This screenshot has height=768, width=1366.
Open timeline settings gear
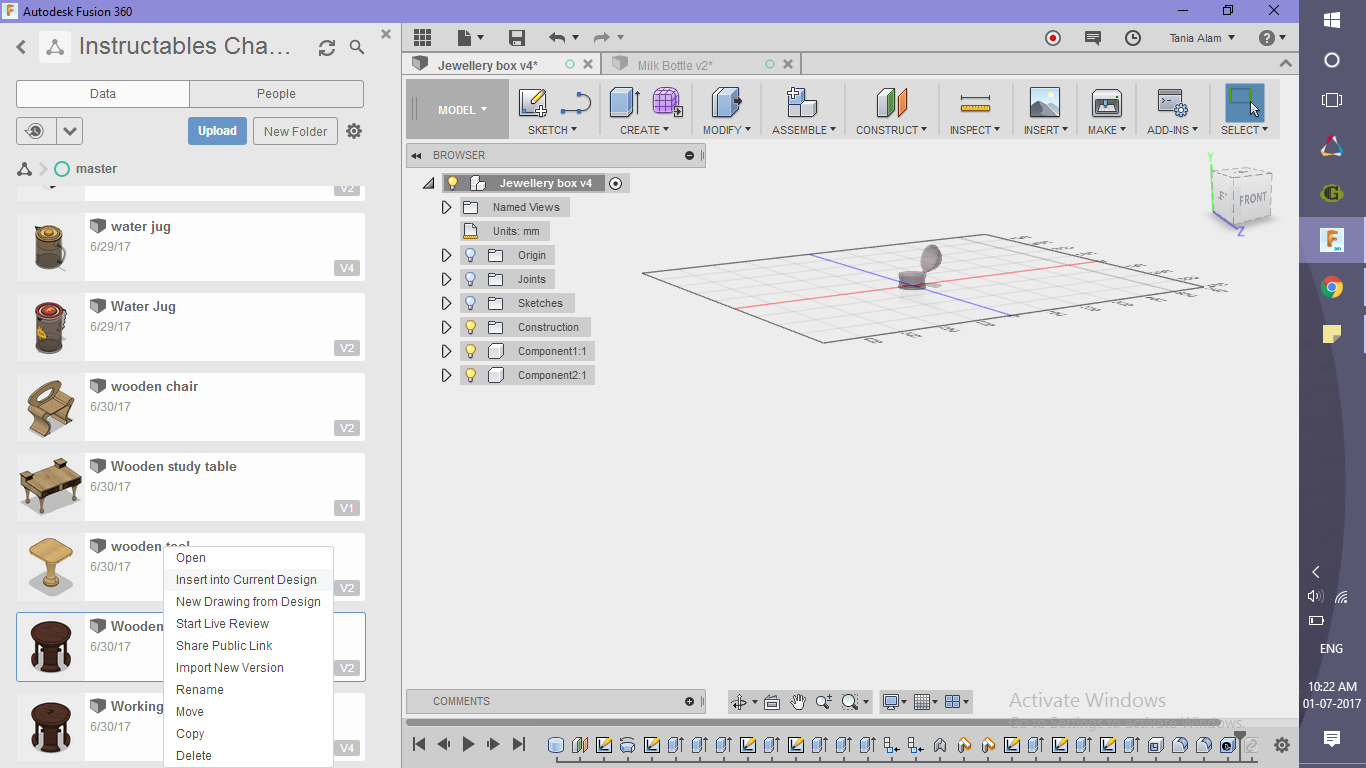(x=1282, y=745)
